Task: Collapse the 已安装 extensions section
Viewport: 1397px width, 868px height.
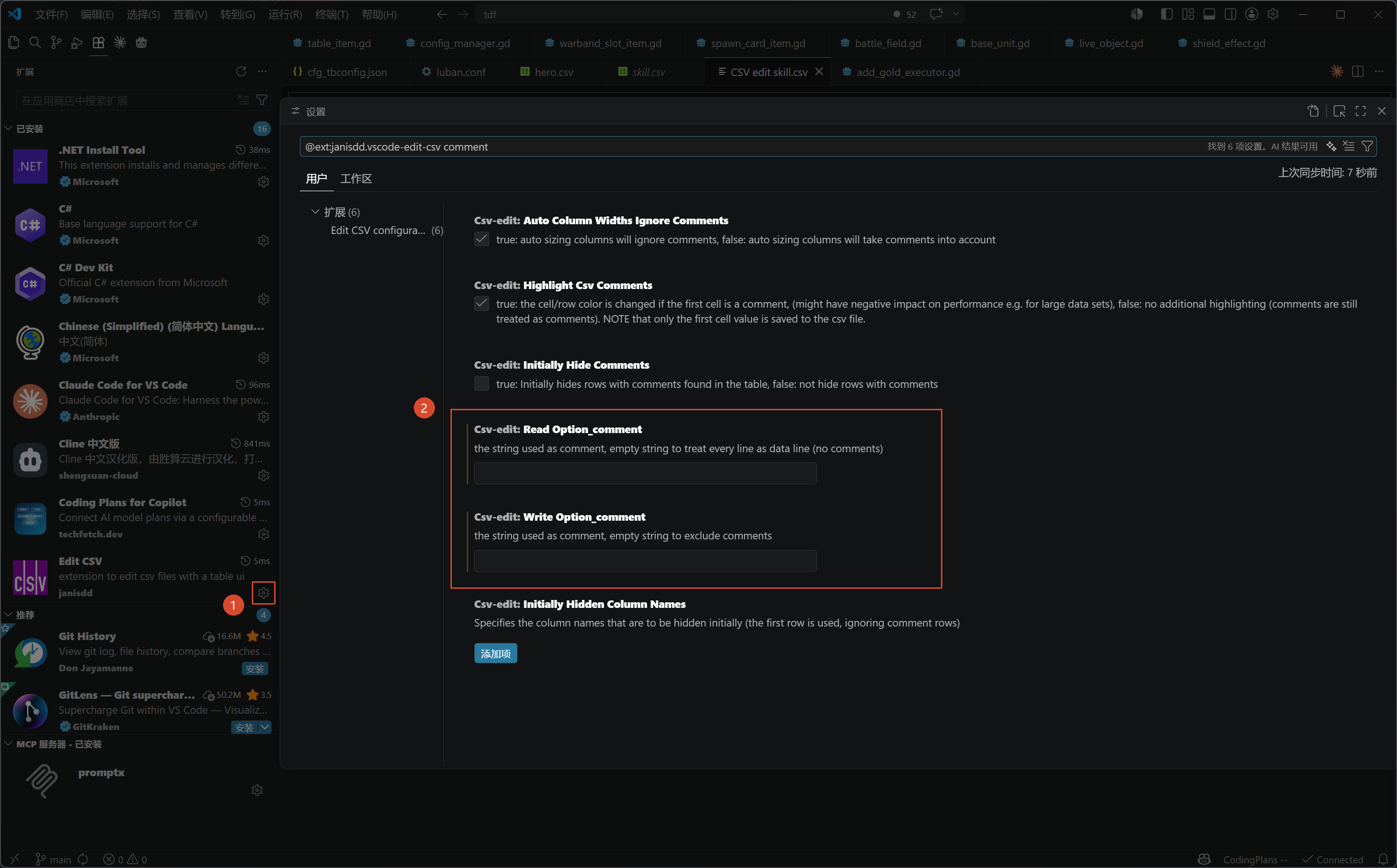Action: click(x=8, y=128)
